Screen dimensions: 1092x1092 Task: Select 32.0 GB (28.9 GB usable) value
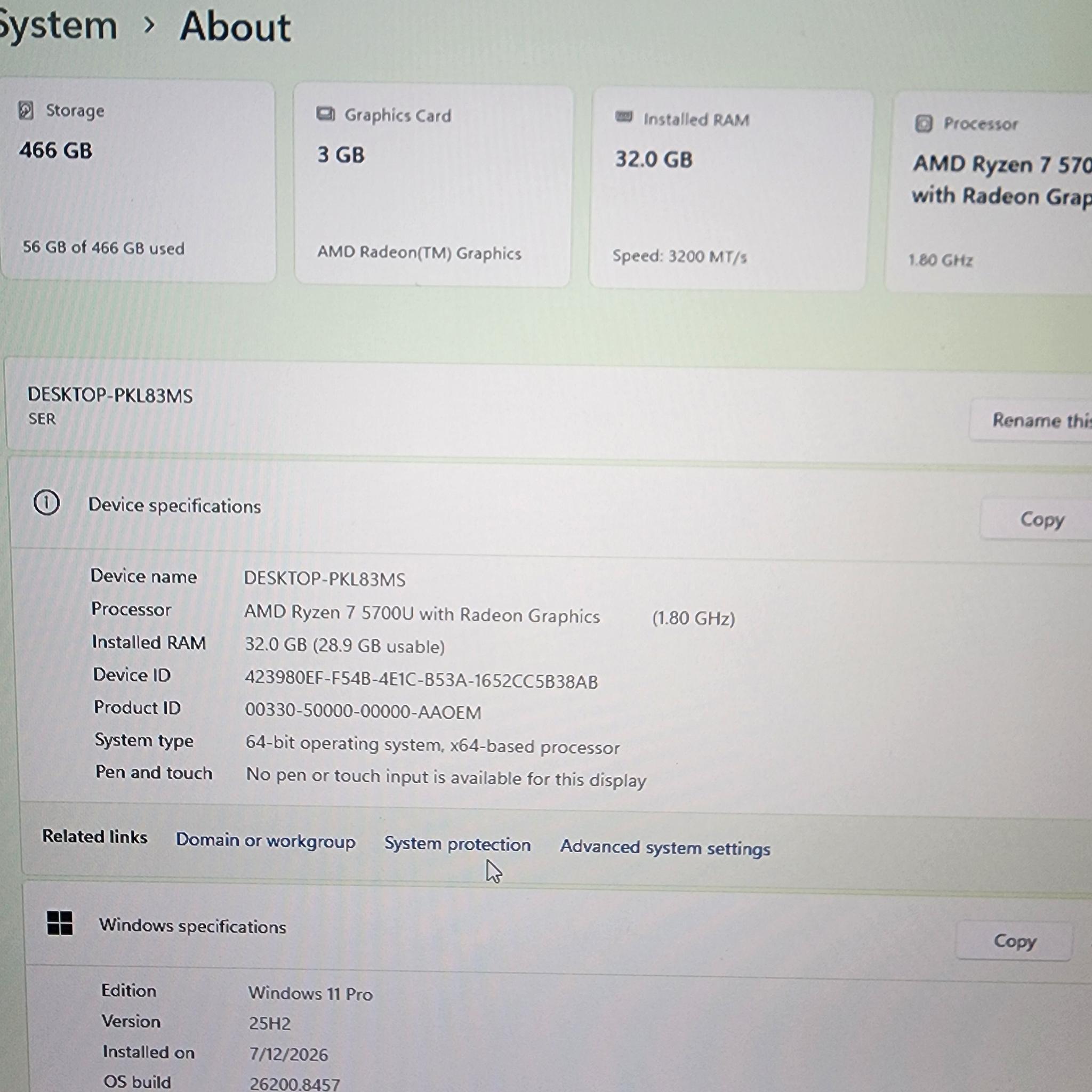coord(345,646)
